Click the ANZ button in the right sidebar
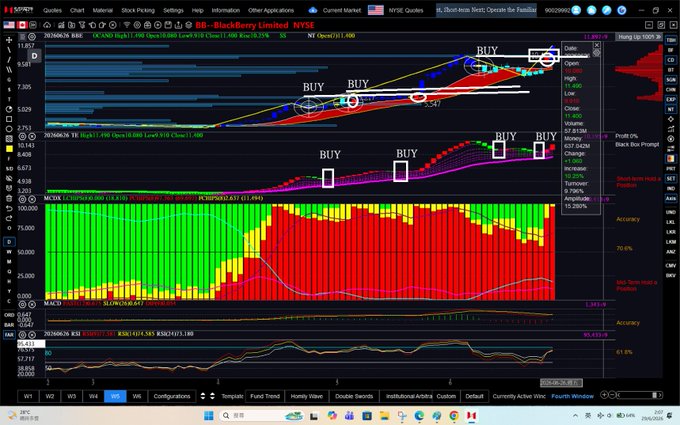Viewport: 680px width, 425px height. (x=670, y=252)
